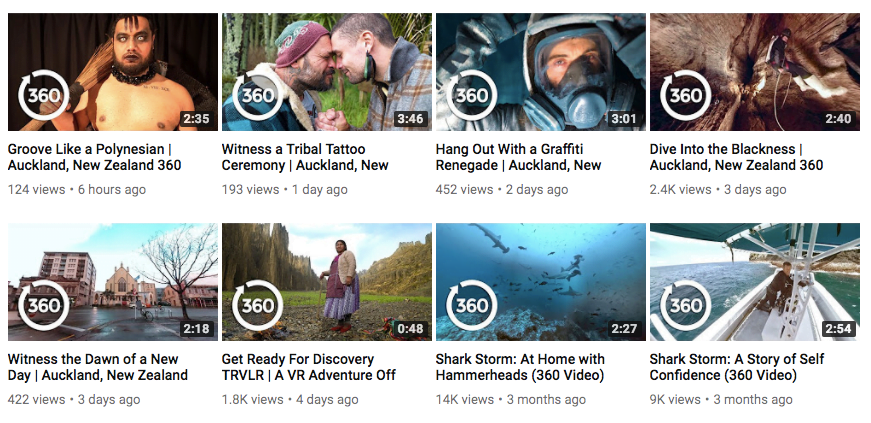Click the 2:35 duration badge
Image resolution: width=871 pixels, height=423 pixels.
196,118
